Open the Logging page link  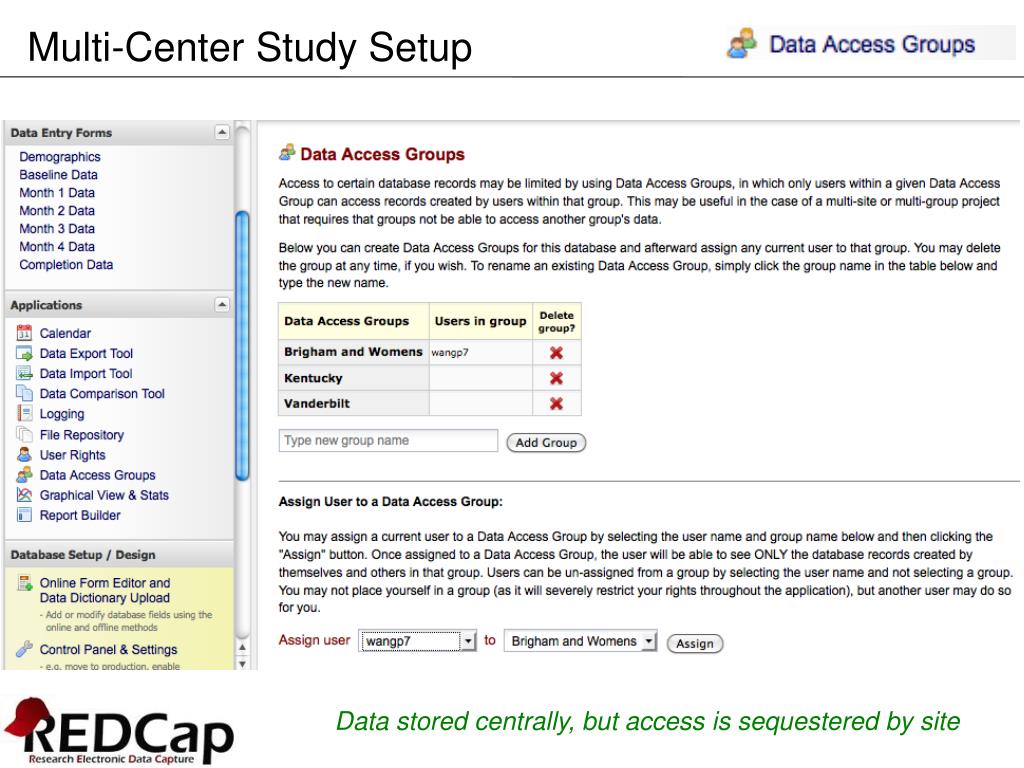[x=62, y=414]
